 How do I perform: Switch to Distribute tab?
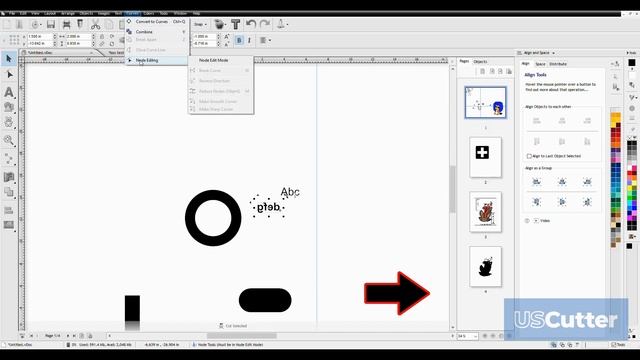click(558, 64)
